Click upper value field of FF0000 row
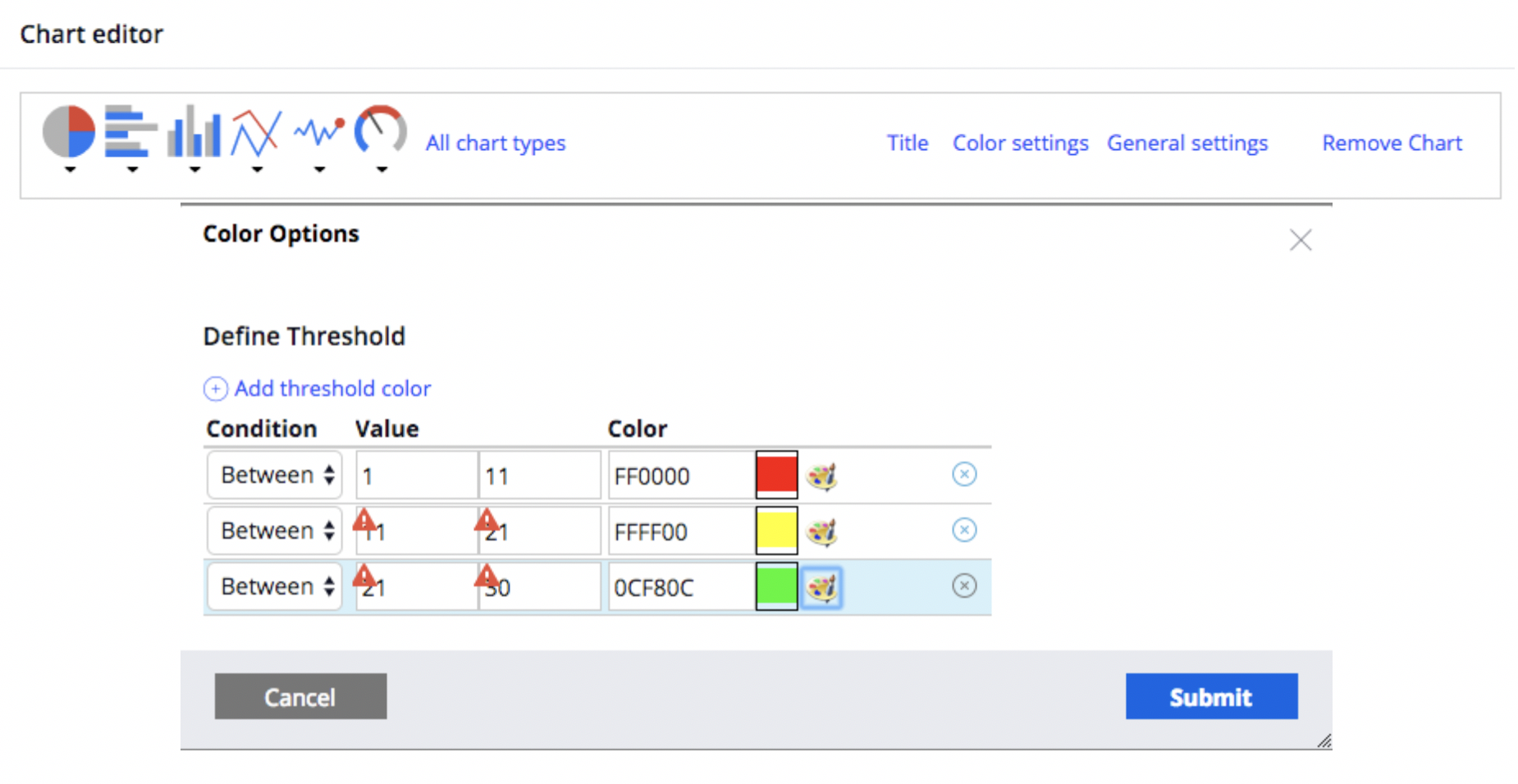This screenshot has width=1518, height=784. [x=540, y=475]
